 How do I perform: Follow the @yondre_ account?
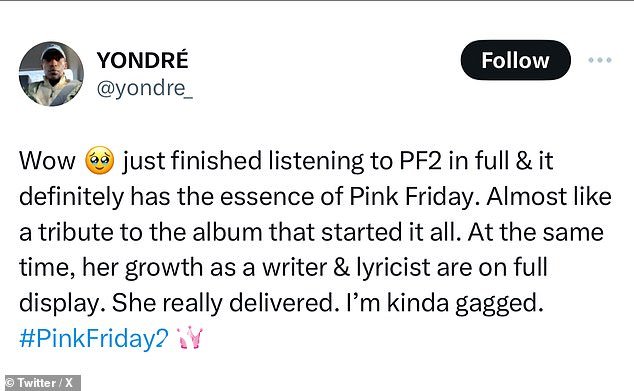pos(516,60)
